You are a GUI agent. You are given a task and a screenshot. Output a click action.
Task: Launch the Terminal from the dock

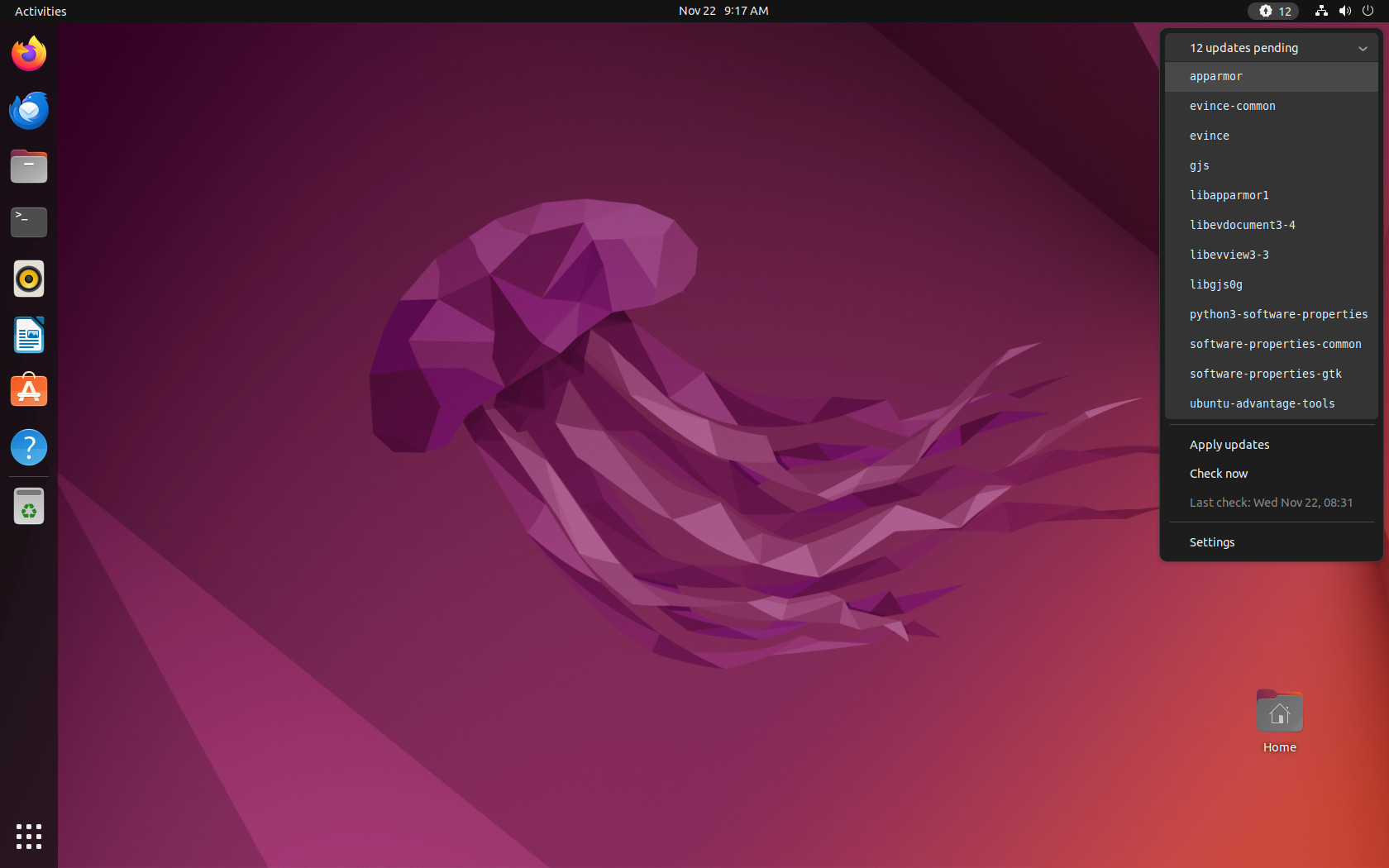[29, 222]
